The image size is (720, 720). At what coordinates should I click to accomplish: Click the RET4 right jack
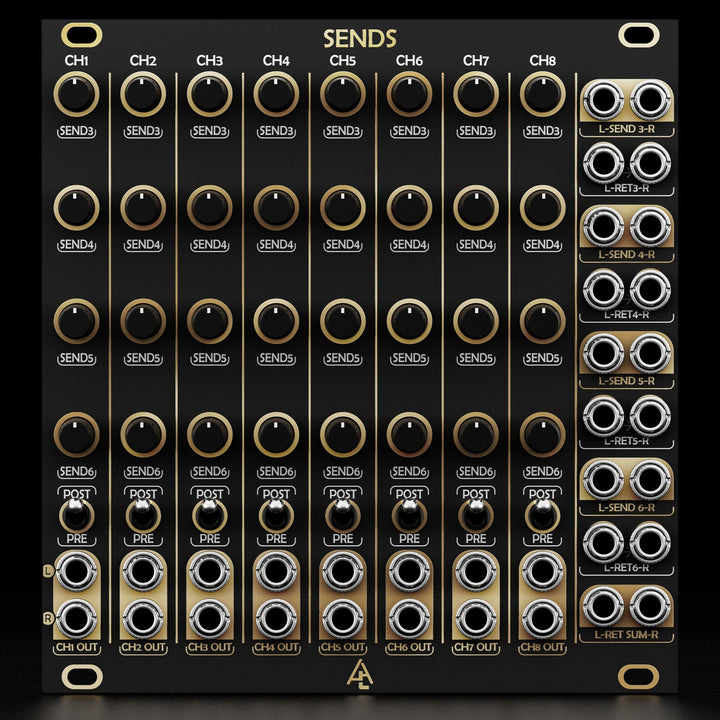650,289
